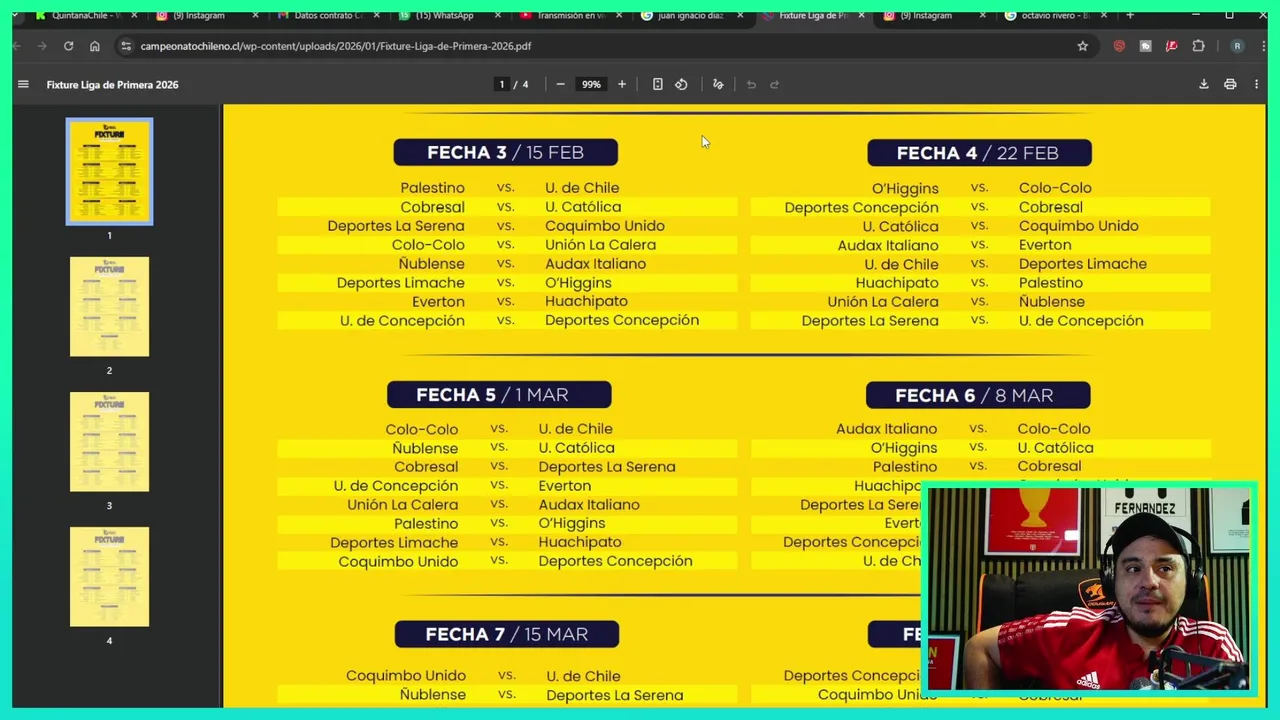Click Coquimbo Unido in Fecha 7
The height and width of the screenshot is (720, 1280).
(x=406, y=675)
